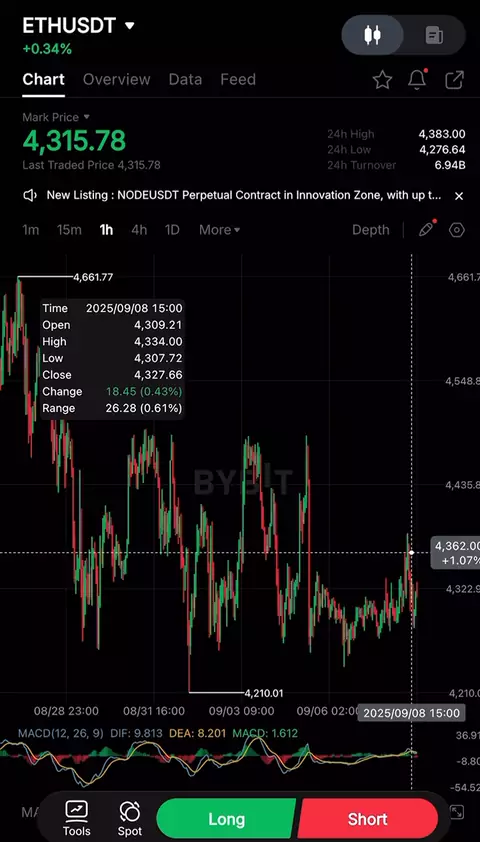The width and height of the screenshot is (480, 842).
Task: Switch to the order book view toggle
Action: (x=434, y=35)
